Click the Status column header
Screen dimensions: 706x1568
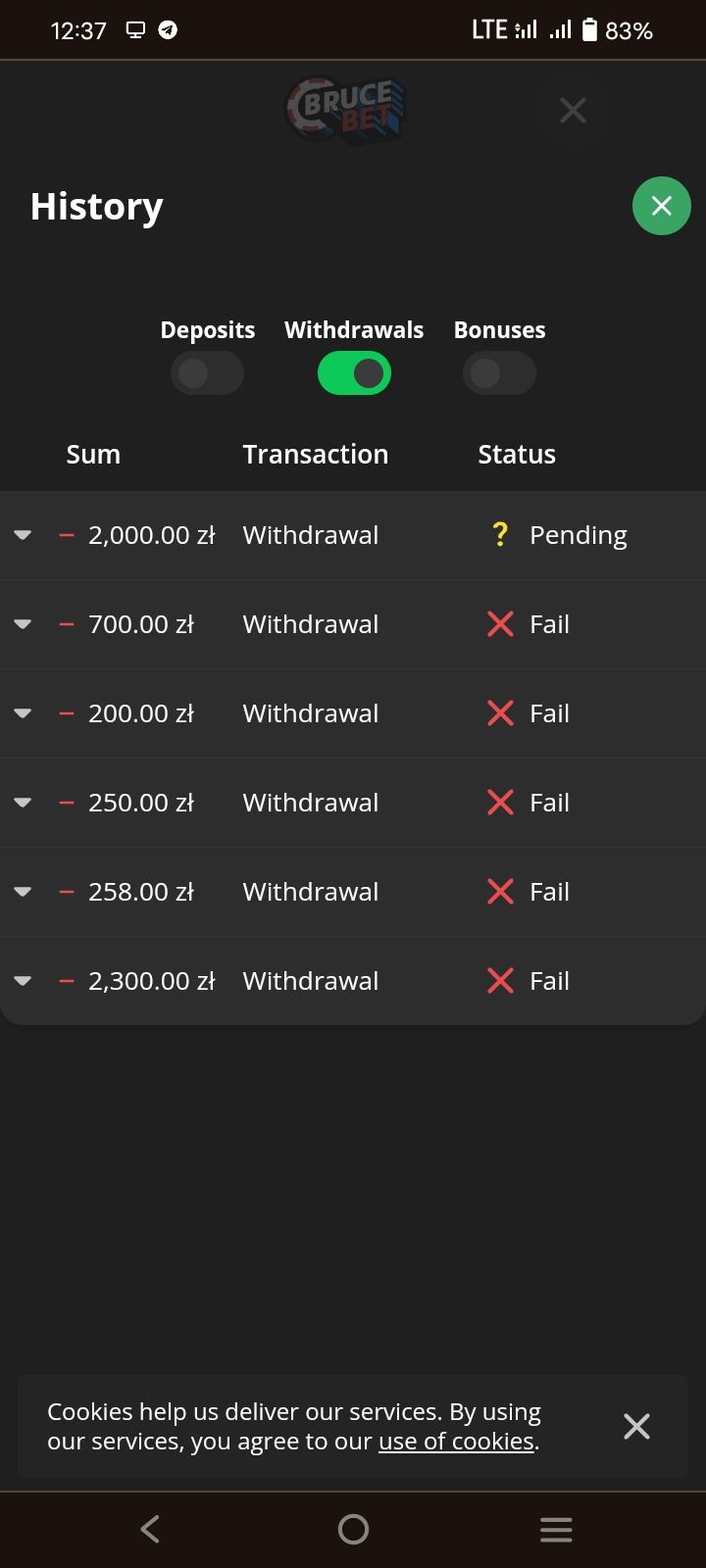point(517,454)
